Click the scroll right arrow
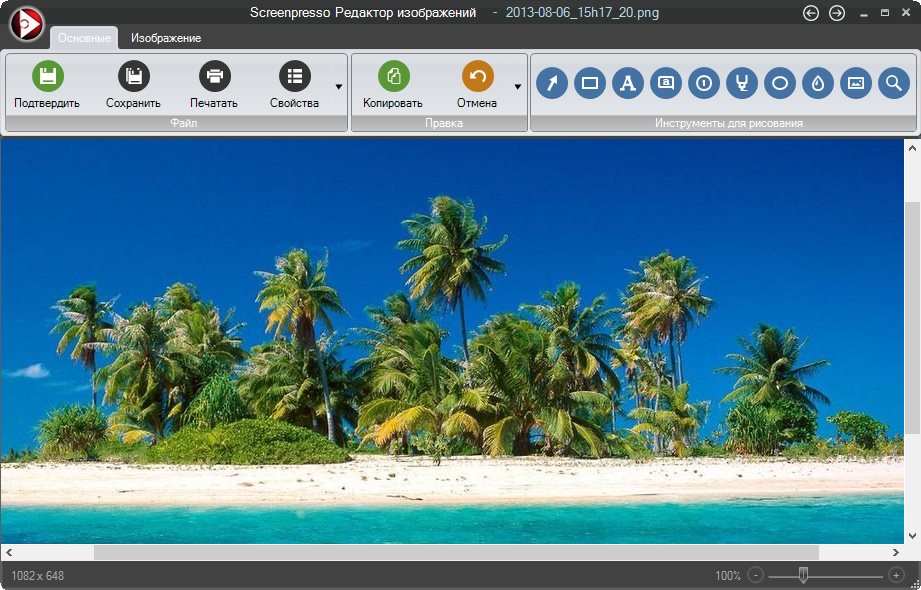The image size is (921, 590). [x=895, y=552]
